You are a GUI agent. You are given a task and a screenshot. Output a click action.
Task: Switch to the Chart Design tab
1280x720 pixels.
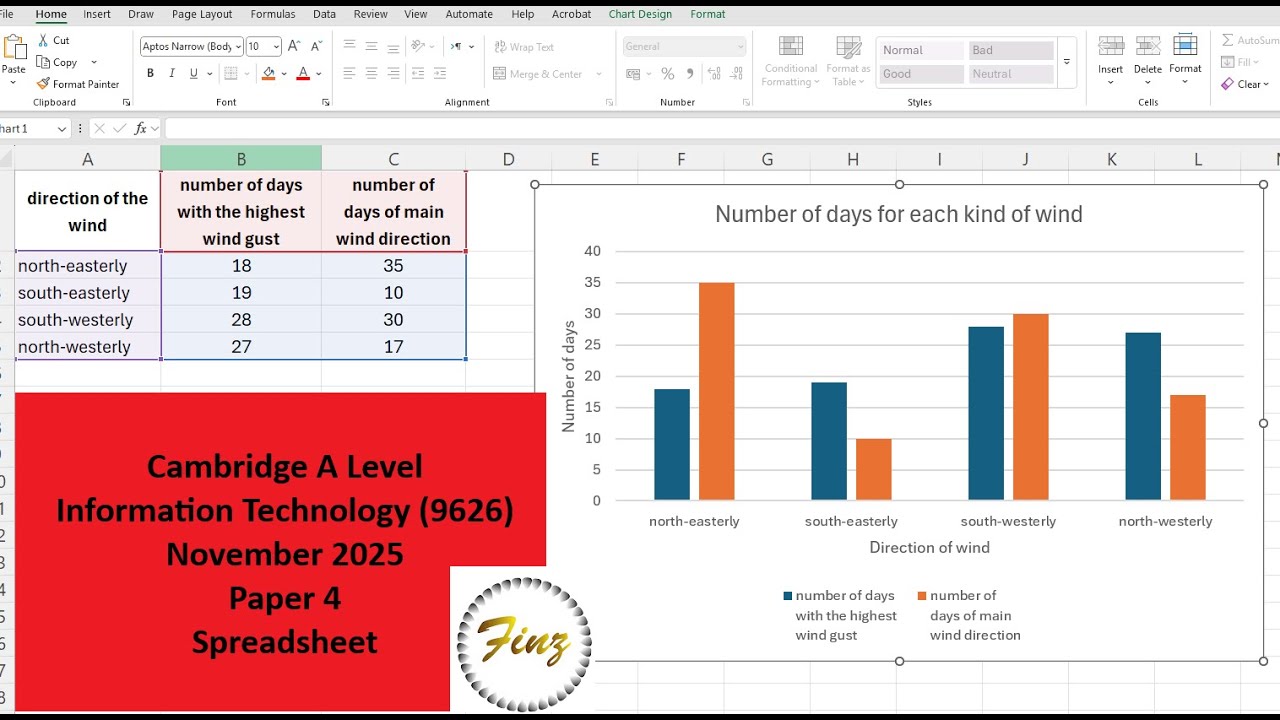point(641,14)
